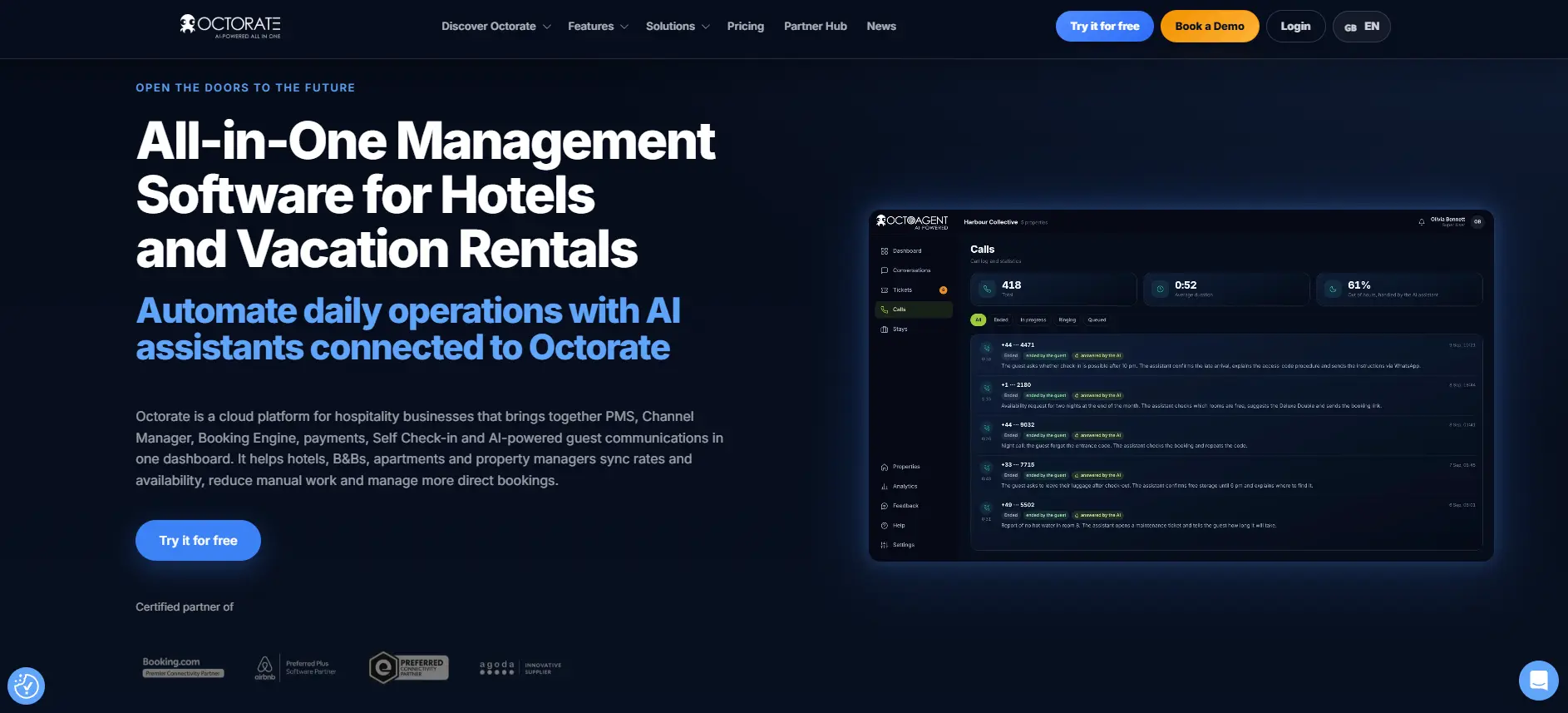
Task: Click the OB user avatar in the OctoAgent preview
Action: tap(1477, 222)
